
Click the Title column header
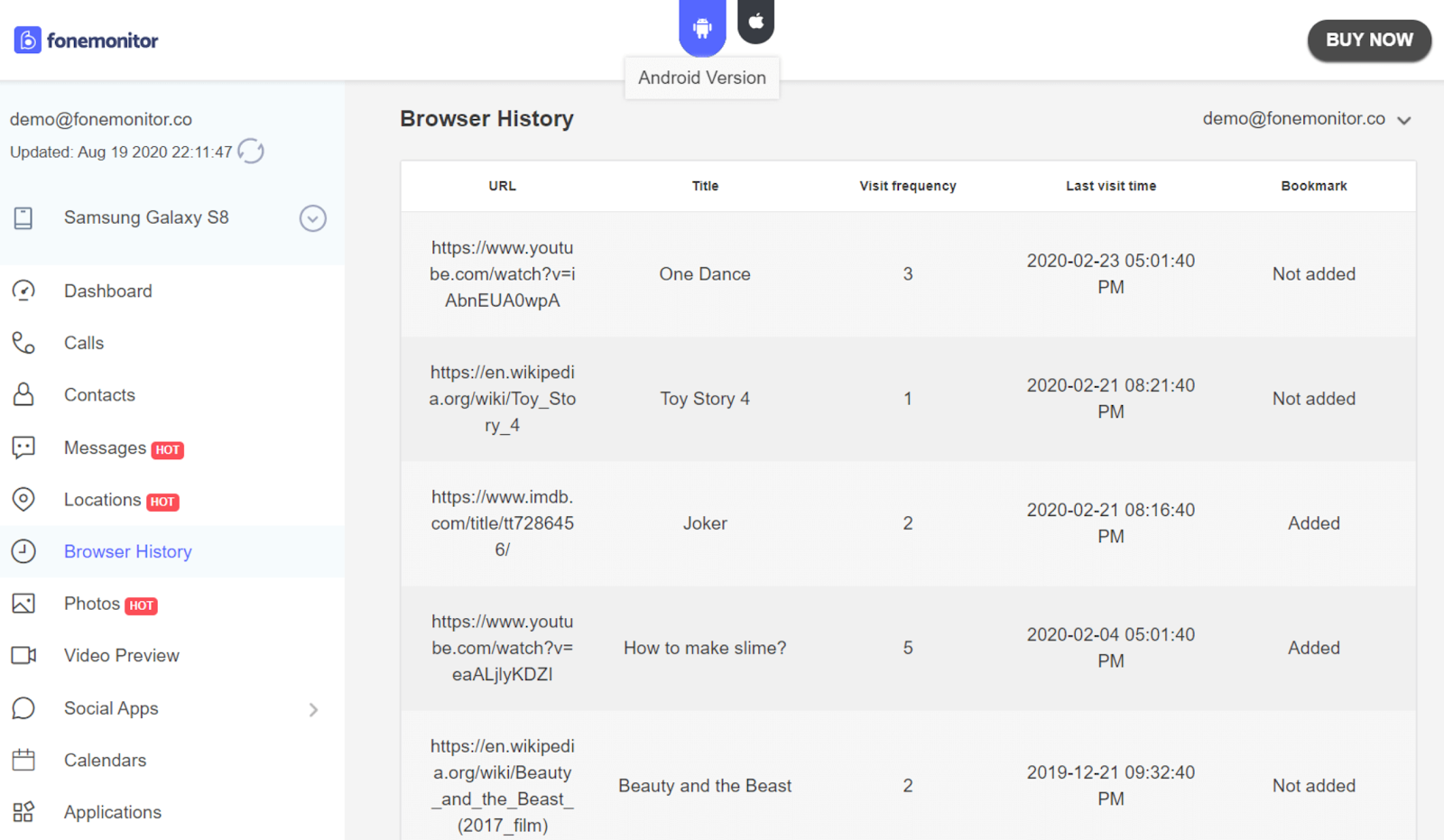(x=705, y=186)
